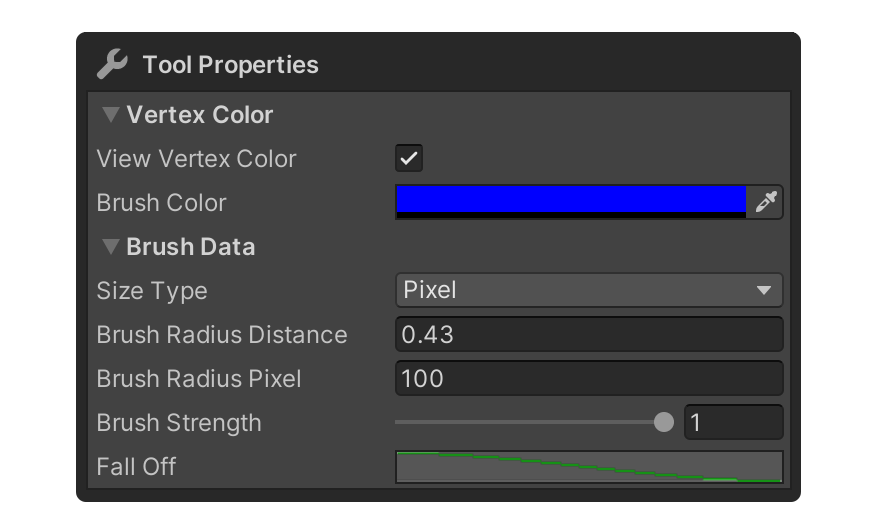This screenshot has width=878, height=528.
Task: Activate the eyedropper color picker icon
Action: [765, 202]
